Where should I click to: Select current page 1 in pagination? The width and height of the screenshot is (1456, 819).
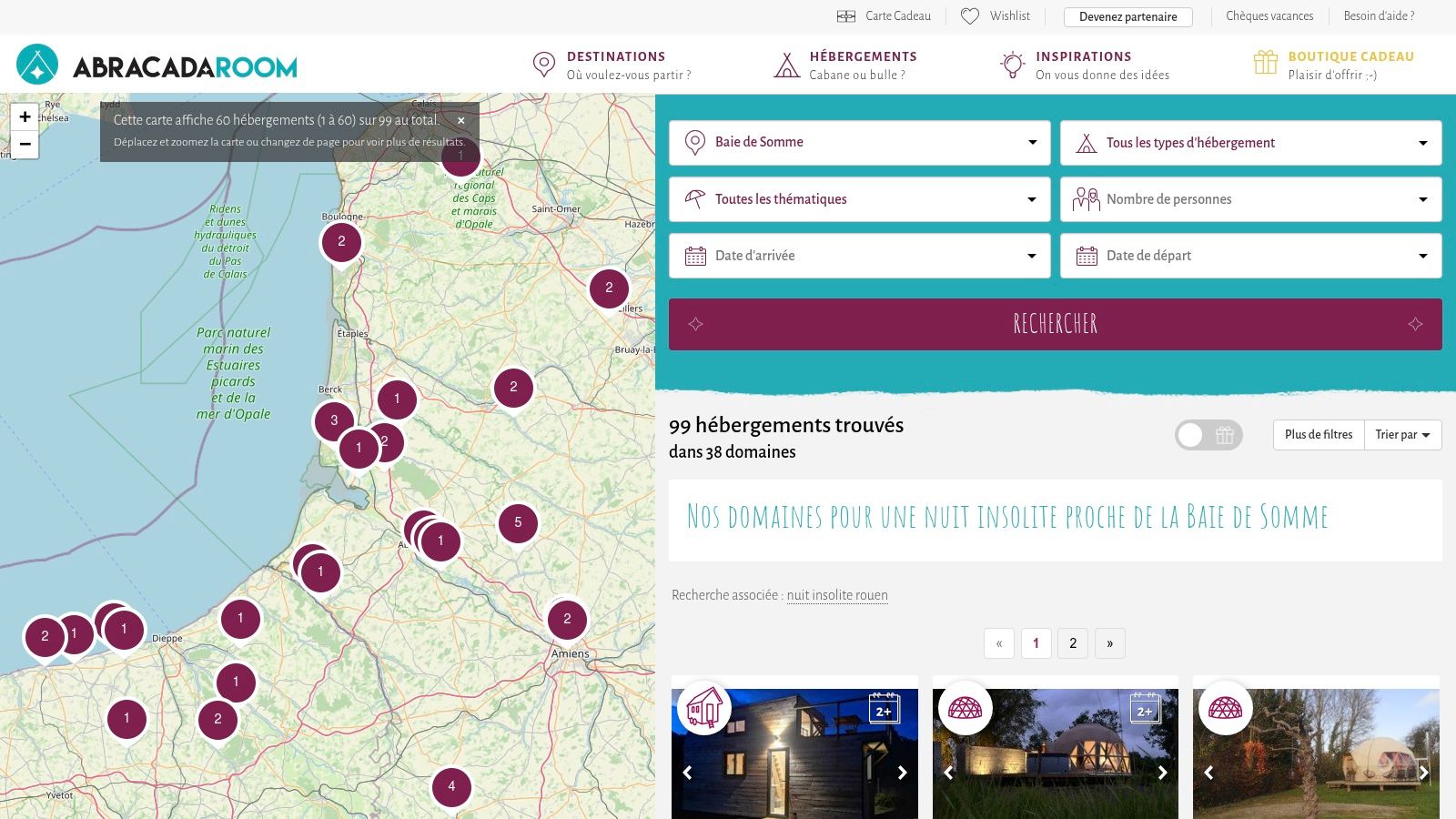click(1036, 643)
